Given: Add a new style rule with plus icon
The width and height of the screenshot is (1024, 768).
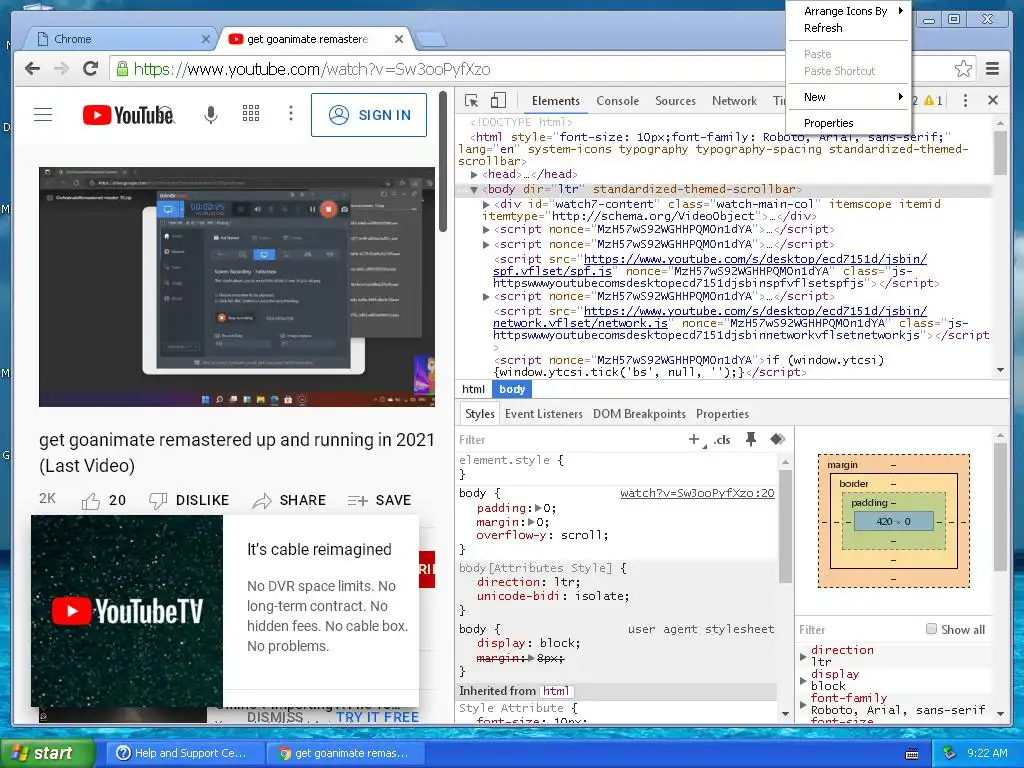Looking at the screenshot, I should pos(696,440).
